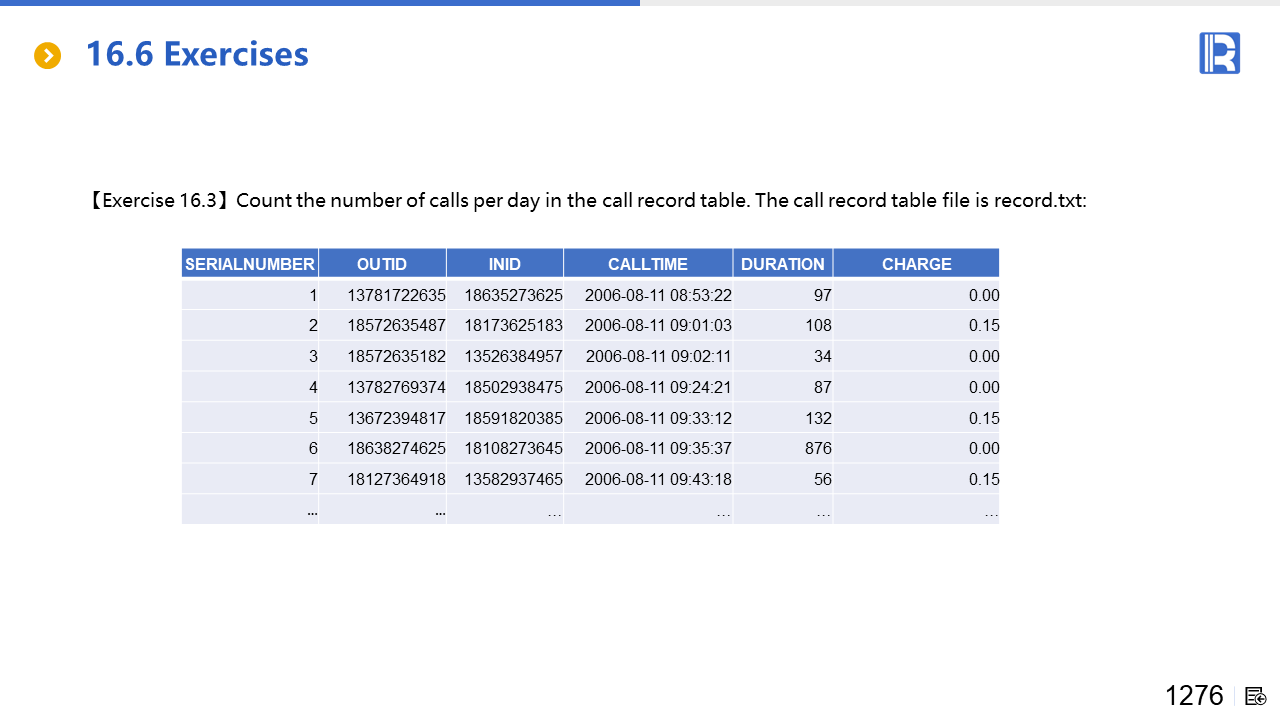Viewport: 1280px width, 720px height.
Task: Select the OUTID column header
Action: pyautogui.click(x=382, y=264)
